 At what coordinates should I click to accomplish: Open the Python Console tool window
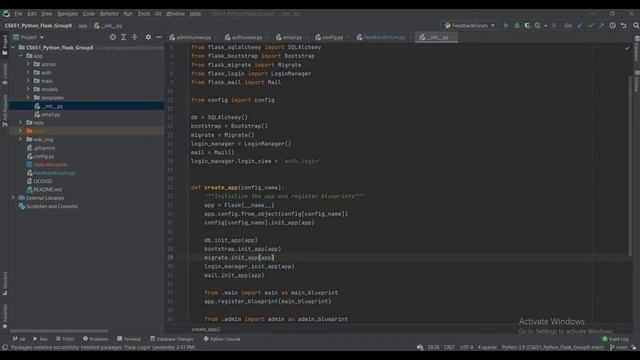(x=222, y=339)
